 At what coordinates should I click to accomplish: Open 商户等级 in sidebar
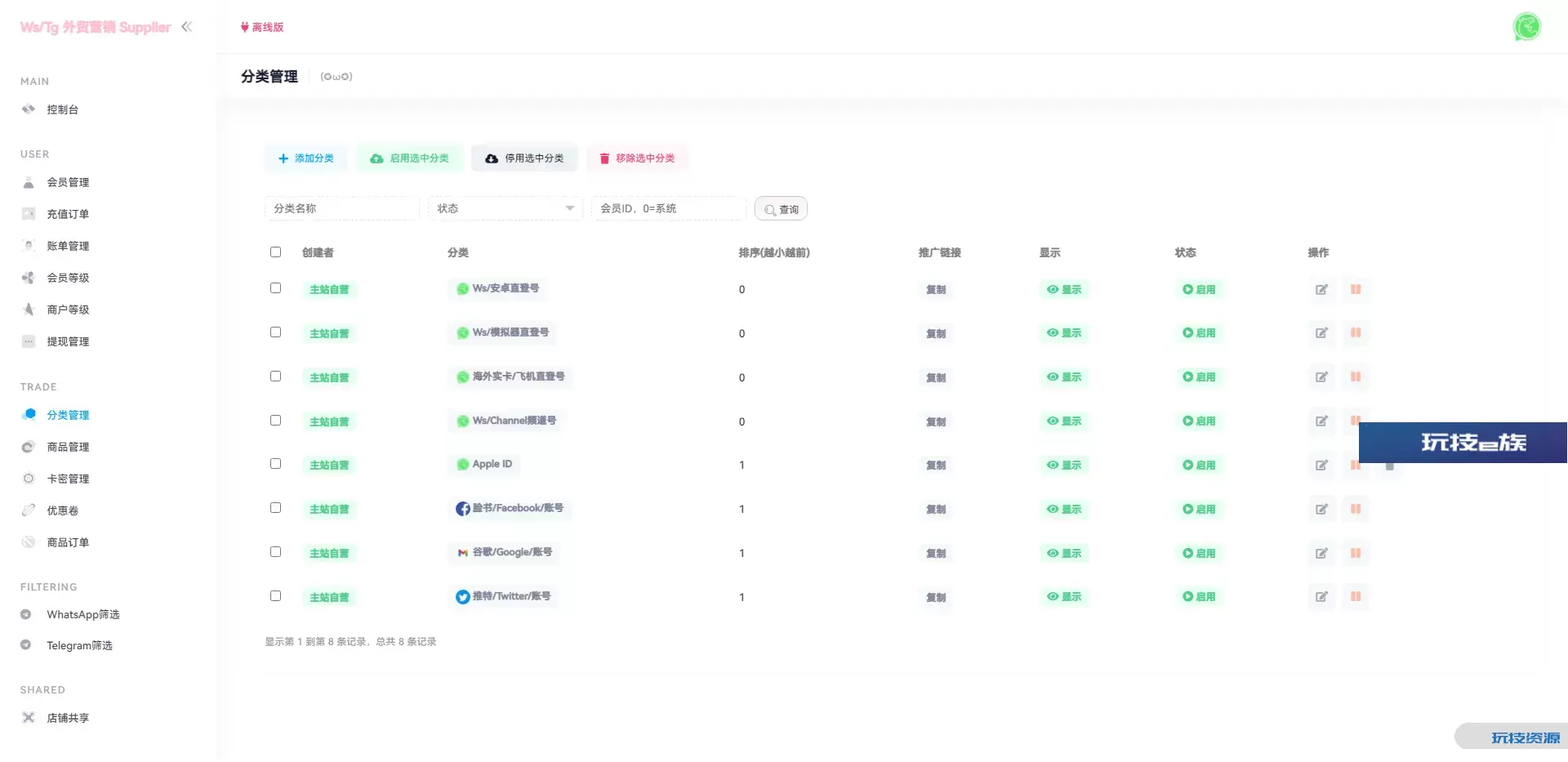point(68,310)
